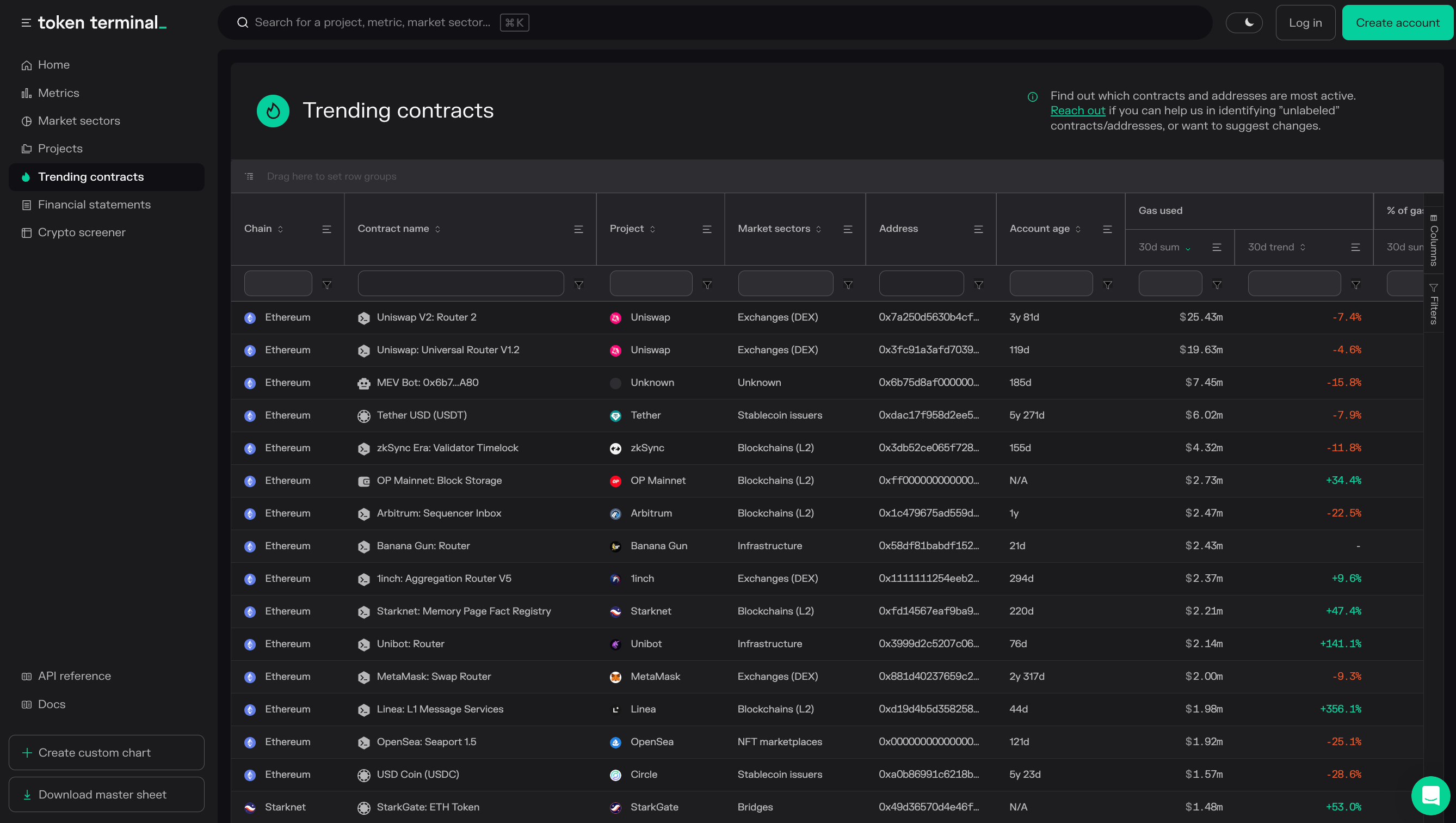Click the Create account button
Image resolution: width=1456 pixels, height=823 pixels.
point(1397,23)
